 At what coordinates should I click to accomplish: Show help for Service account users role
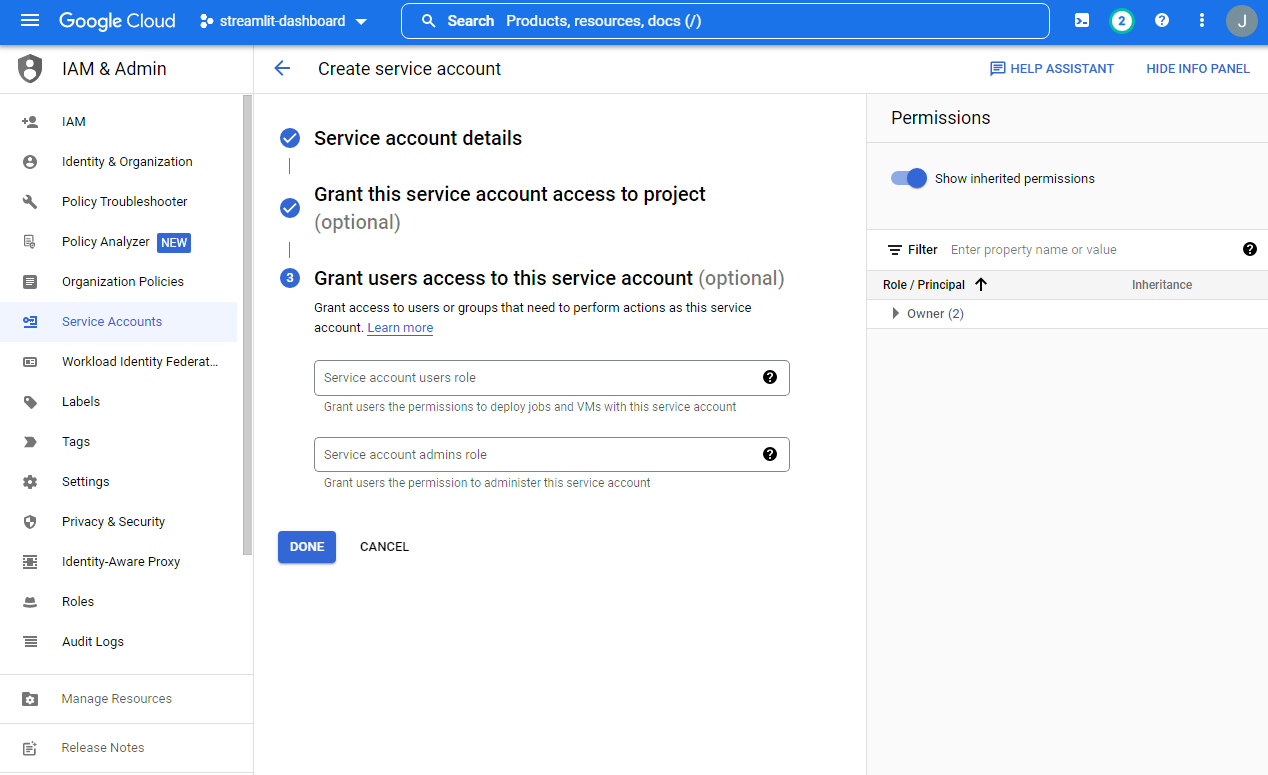(770, 377)
